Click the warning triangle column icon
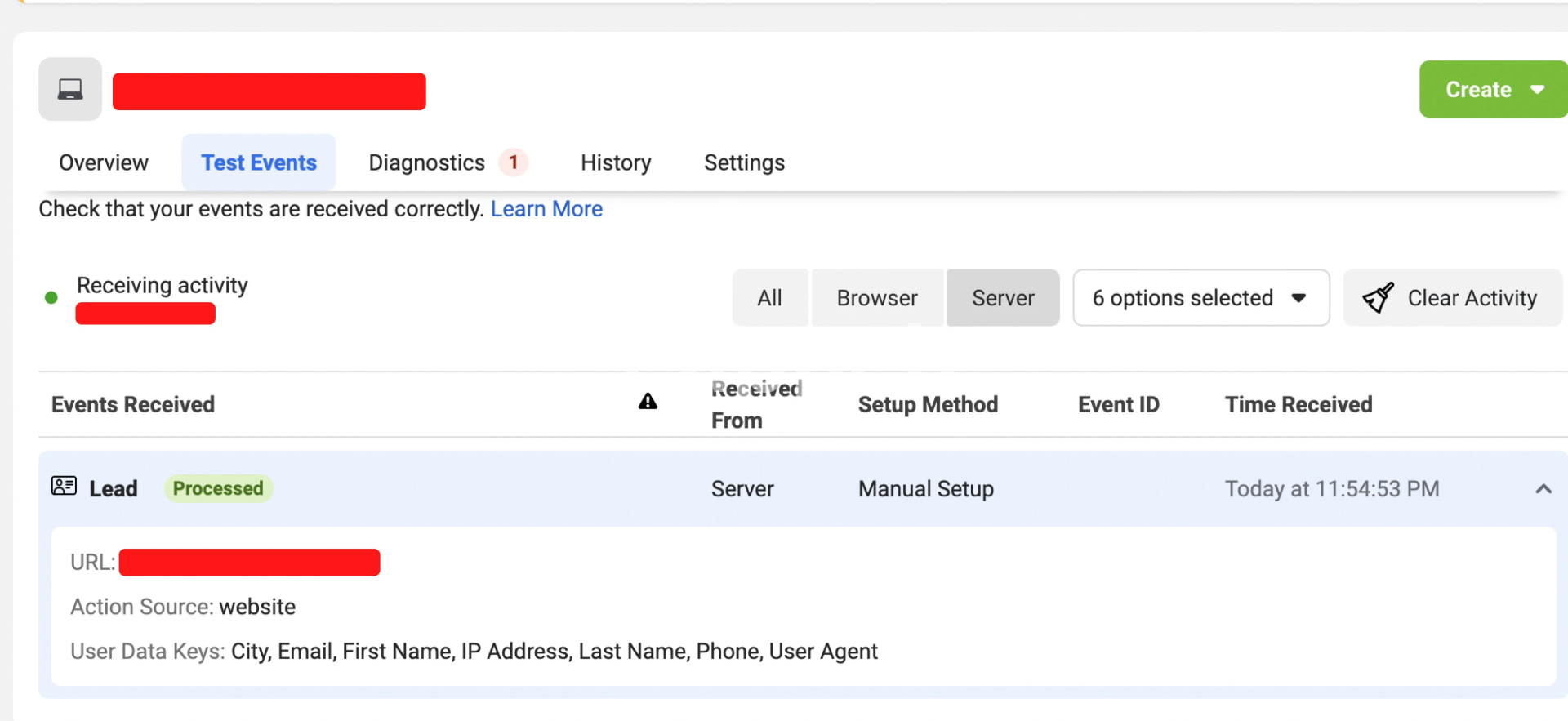 (x=648, y=401)
